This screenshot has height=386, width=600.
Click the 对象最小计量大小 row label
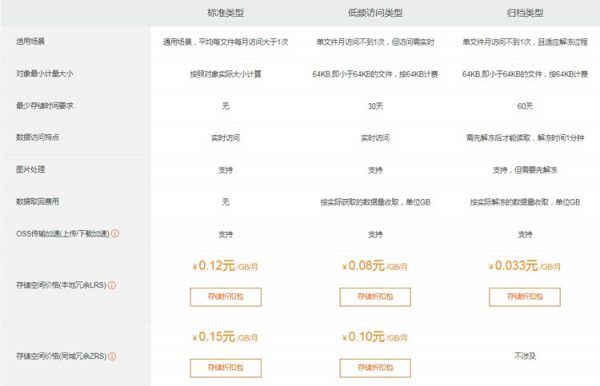coord(44,73)
